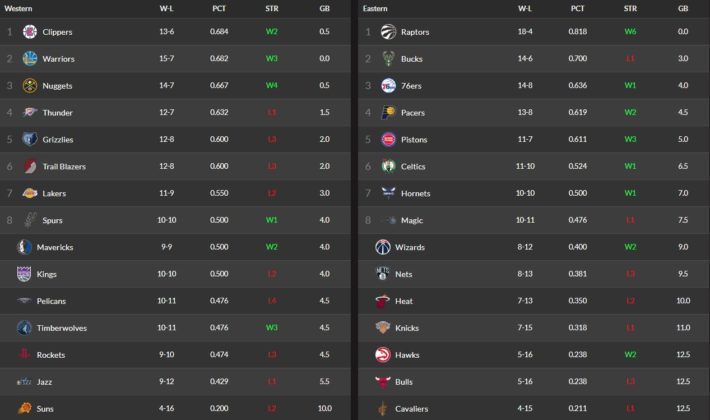Click the Clippers team logo
The width and height of the screenshot is (710, 420).
click(x=30, y=32)
